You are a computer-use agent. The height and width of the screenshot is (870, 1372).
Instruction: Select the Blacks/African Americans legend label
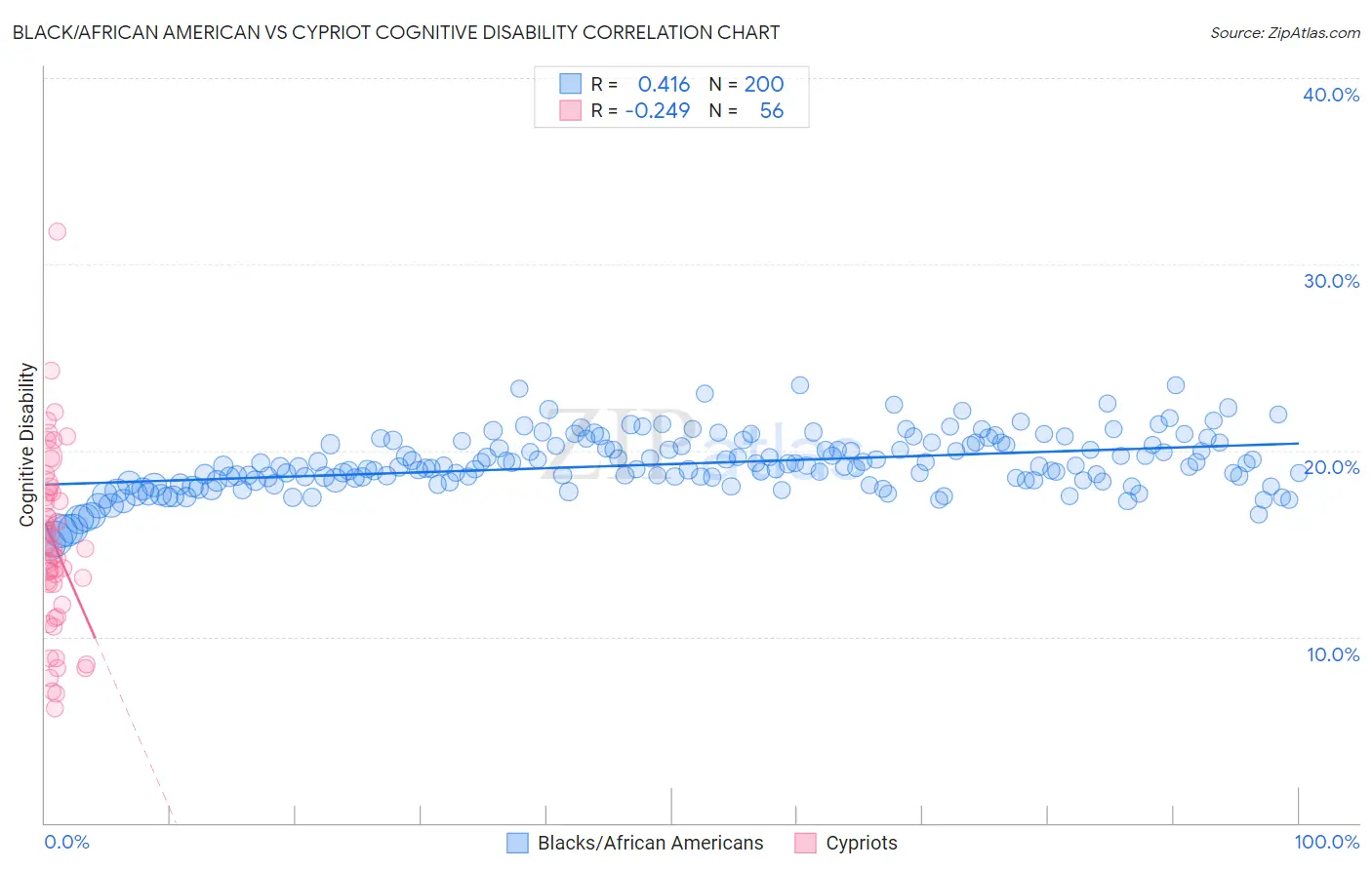point(651,843)
